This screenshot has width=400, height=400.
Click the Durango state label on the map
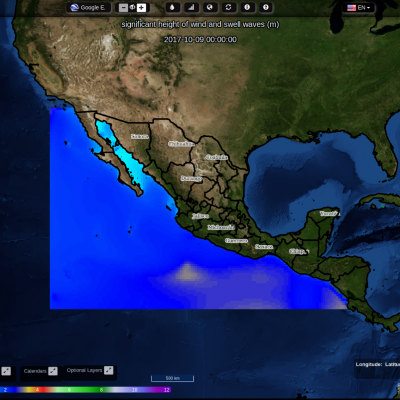[191, 179]
